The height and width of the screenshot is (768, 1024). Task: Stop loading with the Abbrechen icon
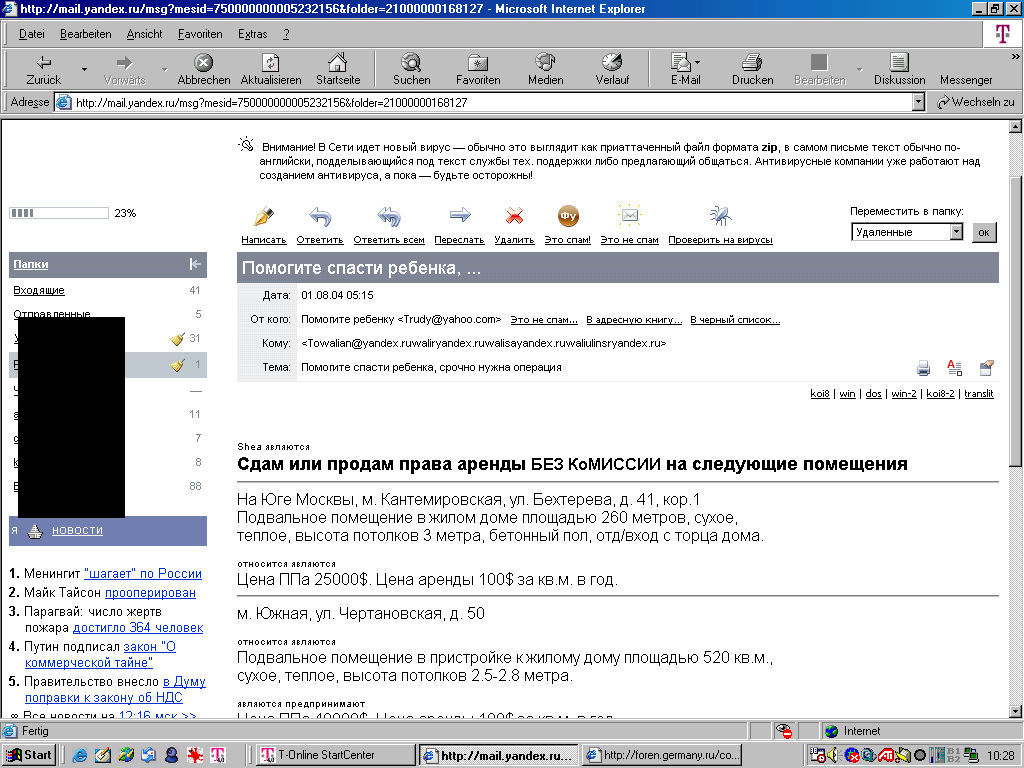pos(204,63)
